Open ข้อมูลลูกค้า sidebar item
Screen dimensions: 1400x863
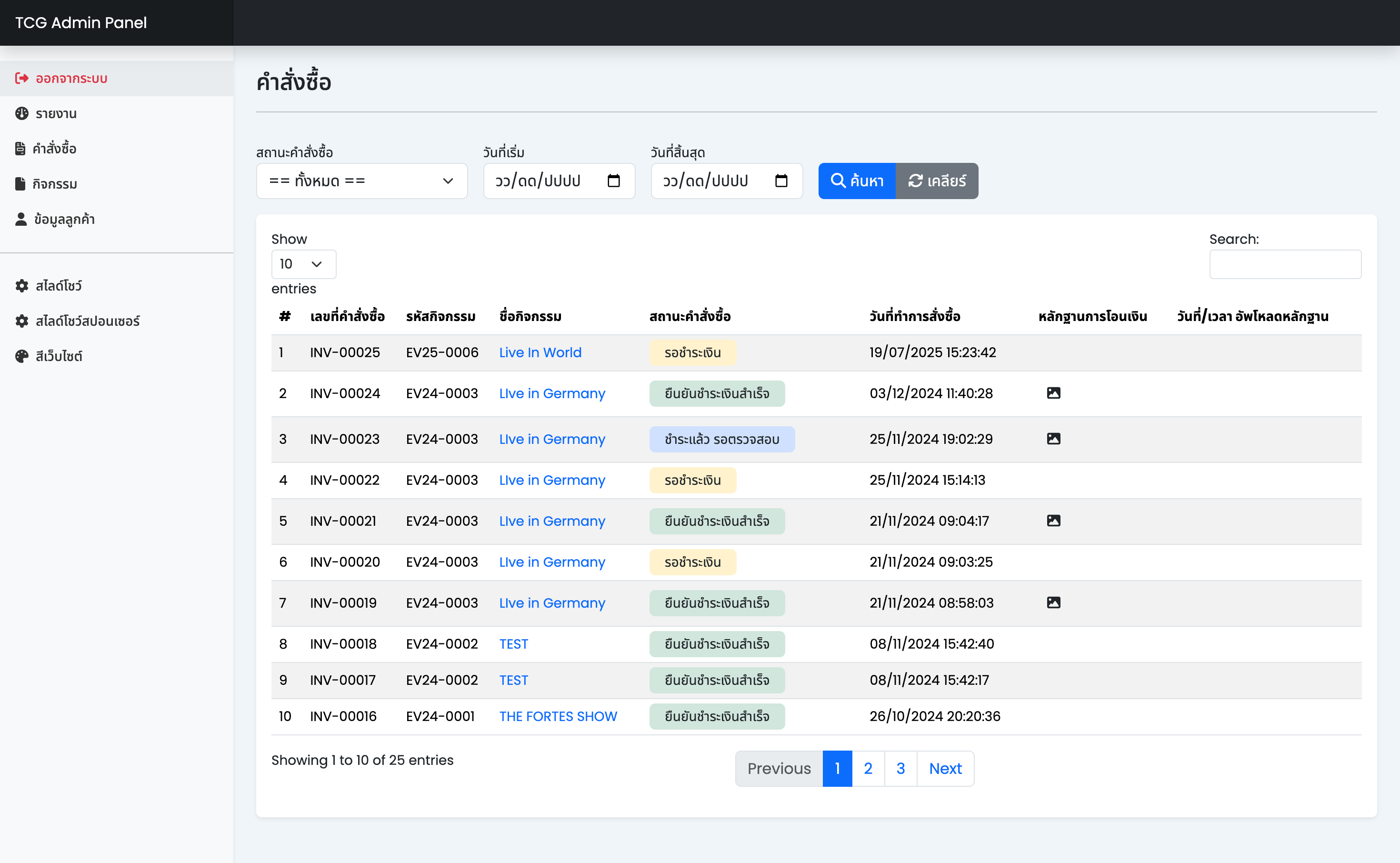(64, 219)
